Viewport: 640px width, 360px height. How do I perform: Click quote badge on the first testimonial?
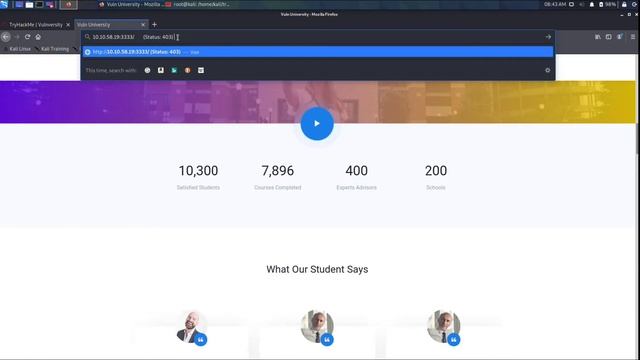coord(200,340)
